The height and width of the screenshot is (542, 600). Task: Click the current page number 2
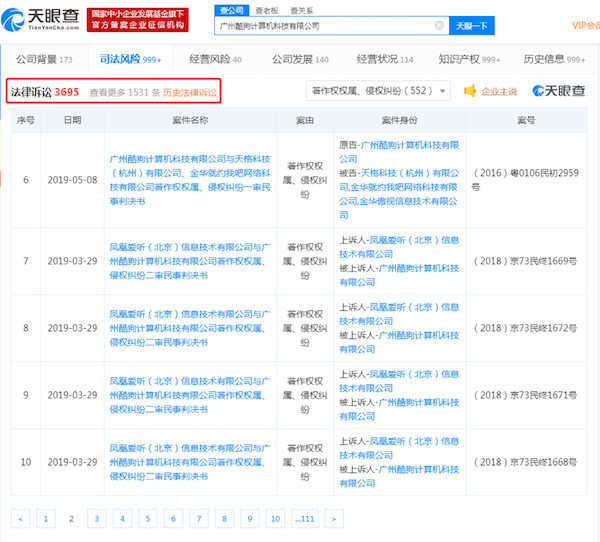(x=71, y=519)
